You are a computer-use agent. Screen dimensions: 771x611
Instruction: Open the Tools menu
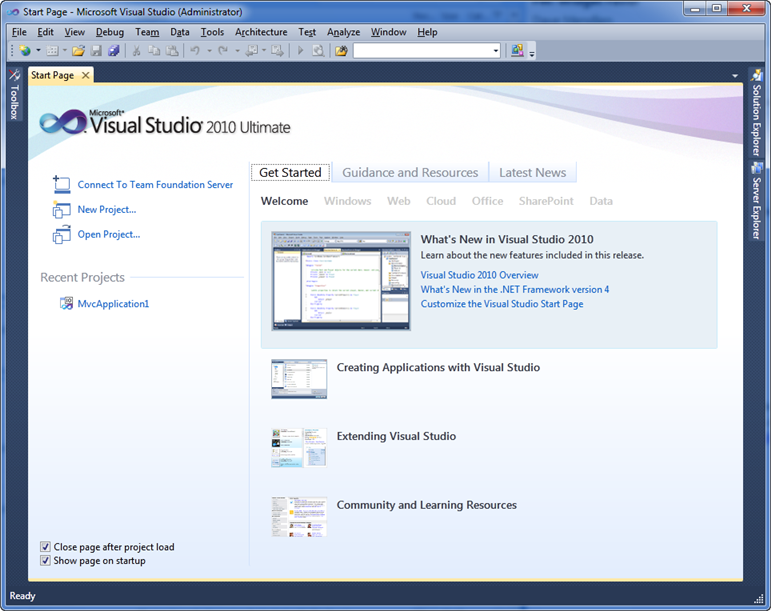[x=212, y=32]
